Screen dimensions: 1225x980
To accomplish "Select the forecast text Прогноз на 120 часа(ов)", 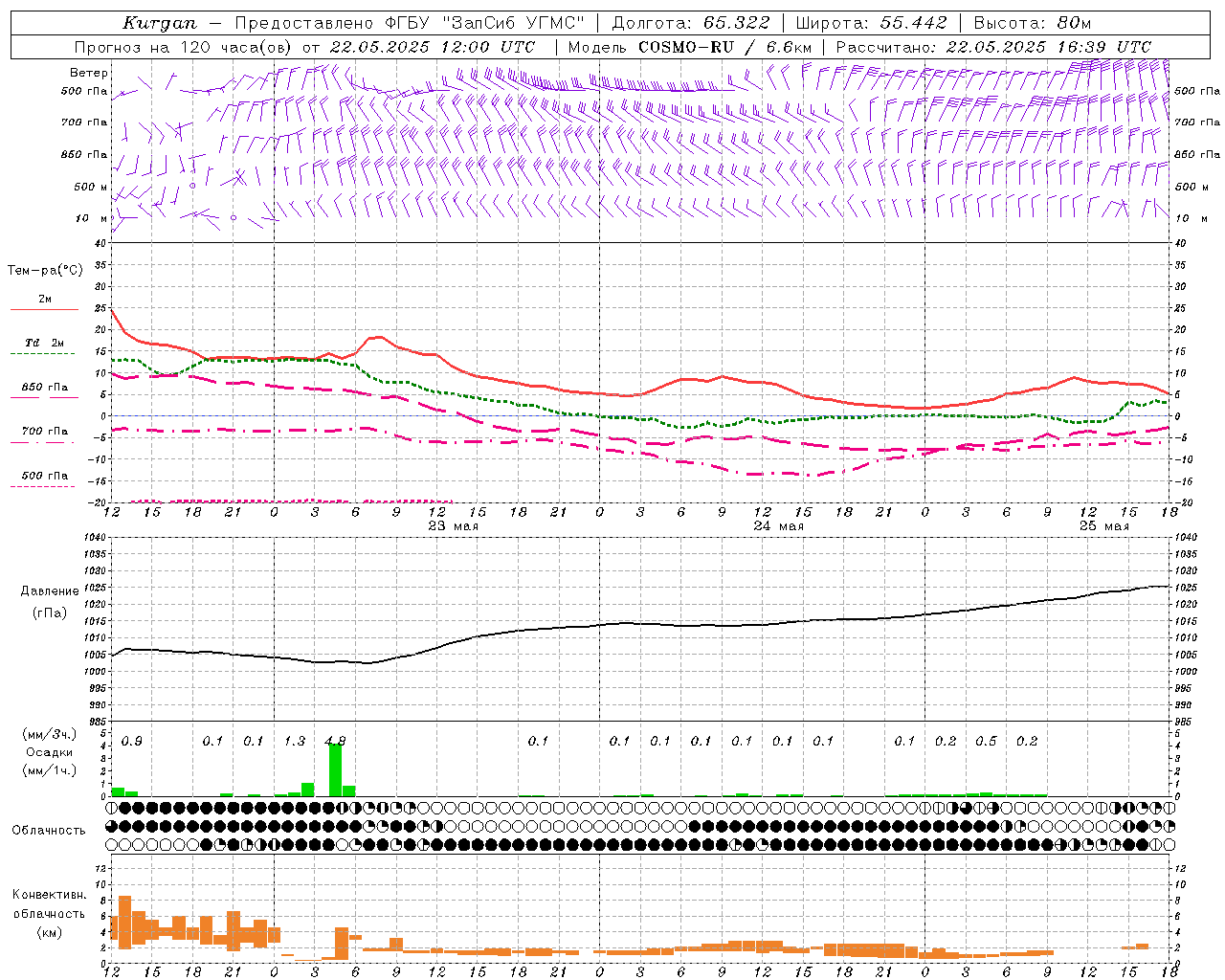I will click(x=184, y=47).
